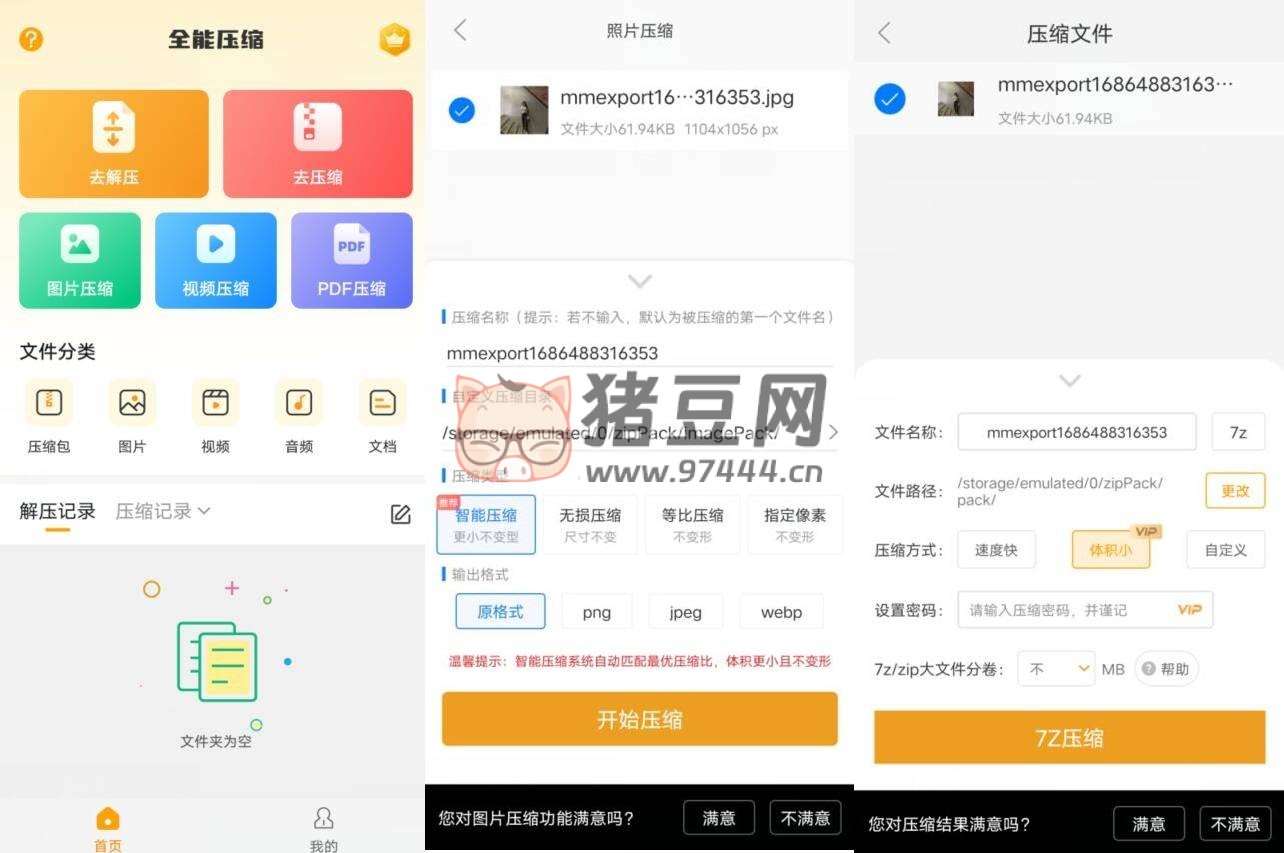1284x853 pixels.
Task: Launch 图片压缩 image compression
Action: pyautogui.click(x=80, y=260)
